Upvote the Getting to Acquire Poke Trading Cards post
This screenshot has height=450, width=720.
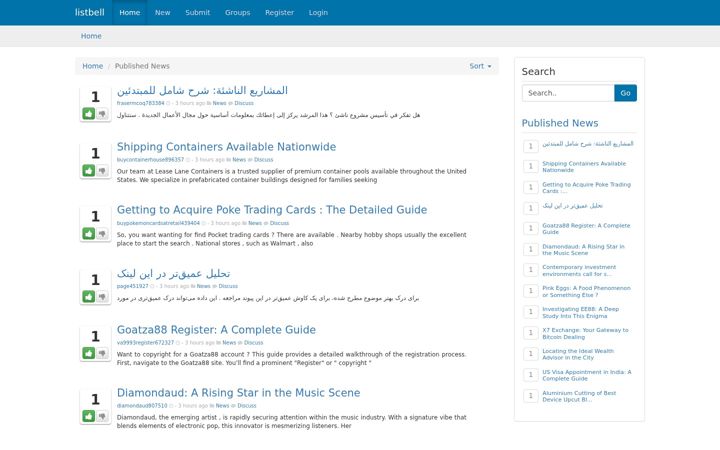(89, 234)
